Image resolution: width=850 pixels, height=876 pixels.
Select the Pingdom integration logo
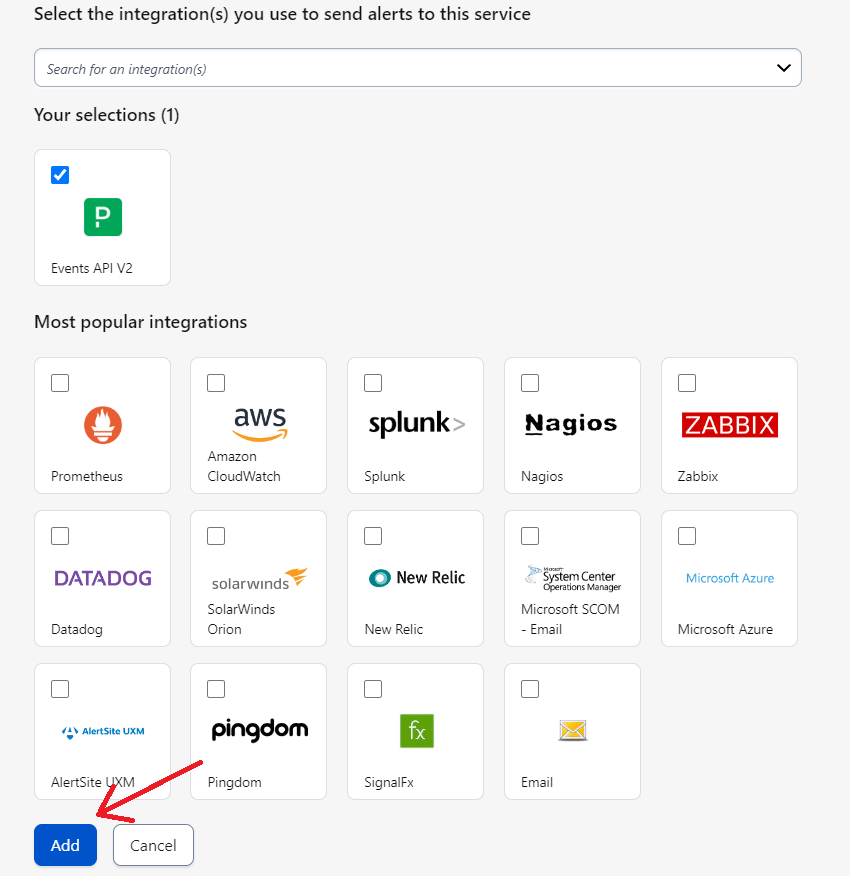point(258,729)
